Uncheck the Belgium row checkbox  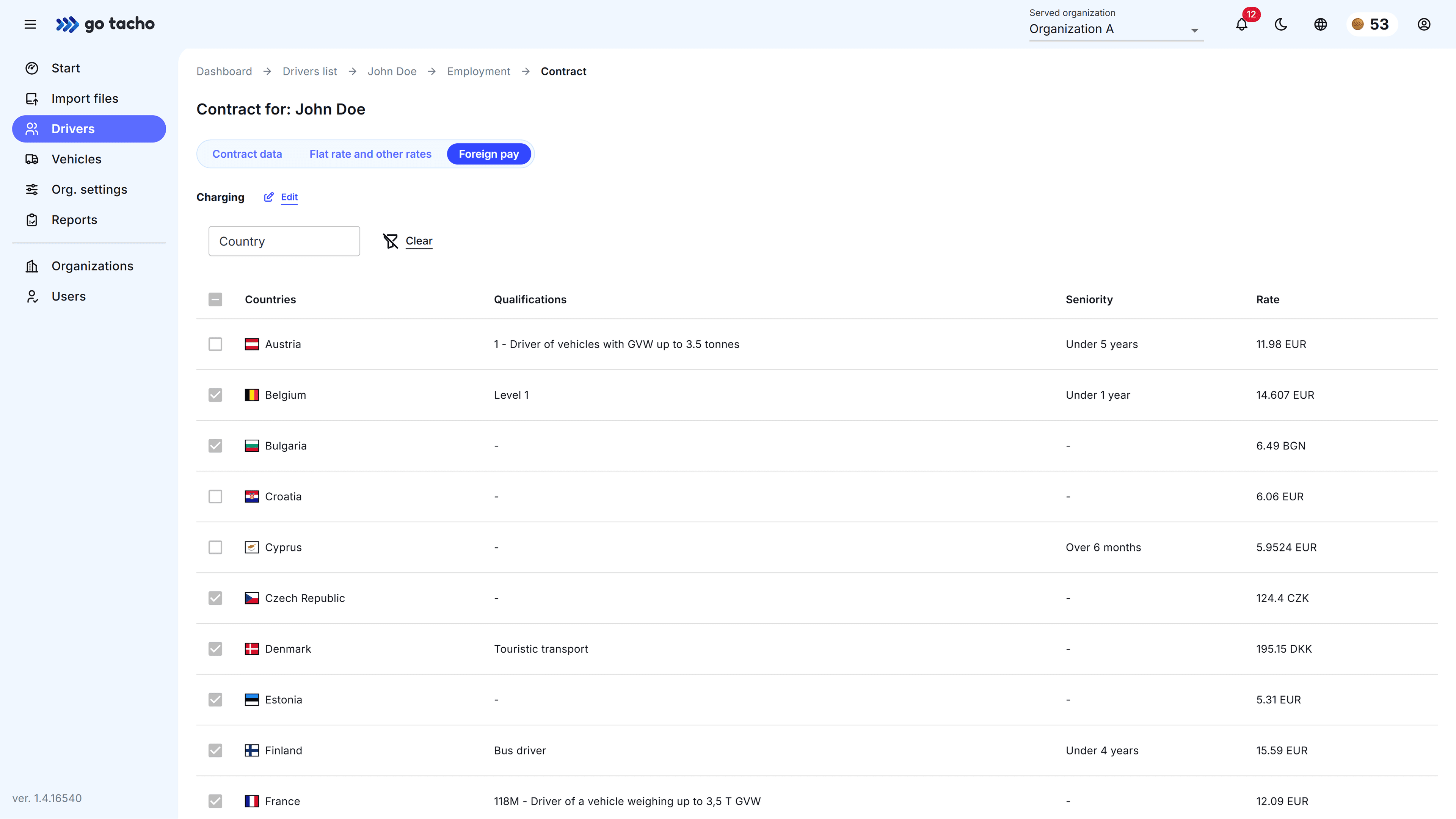(x=215, y=395)
